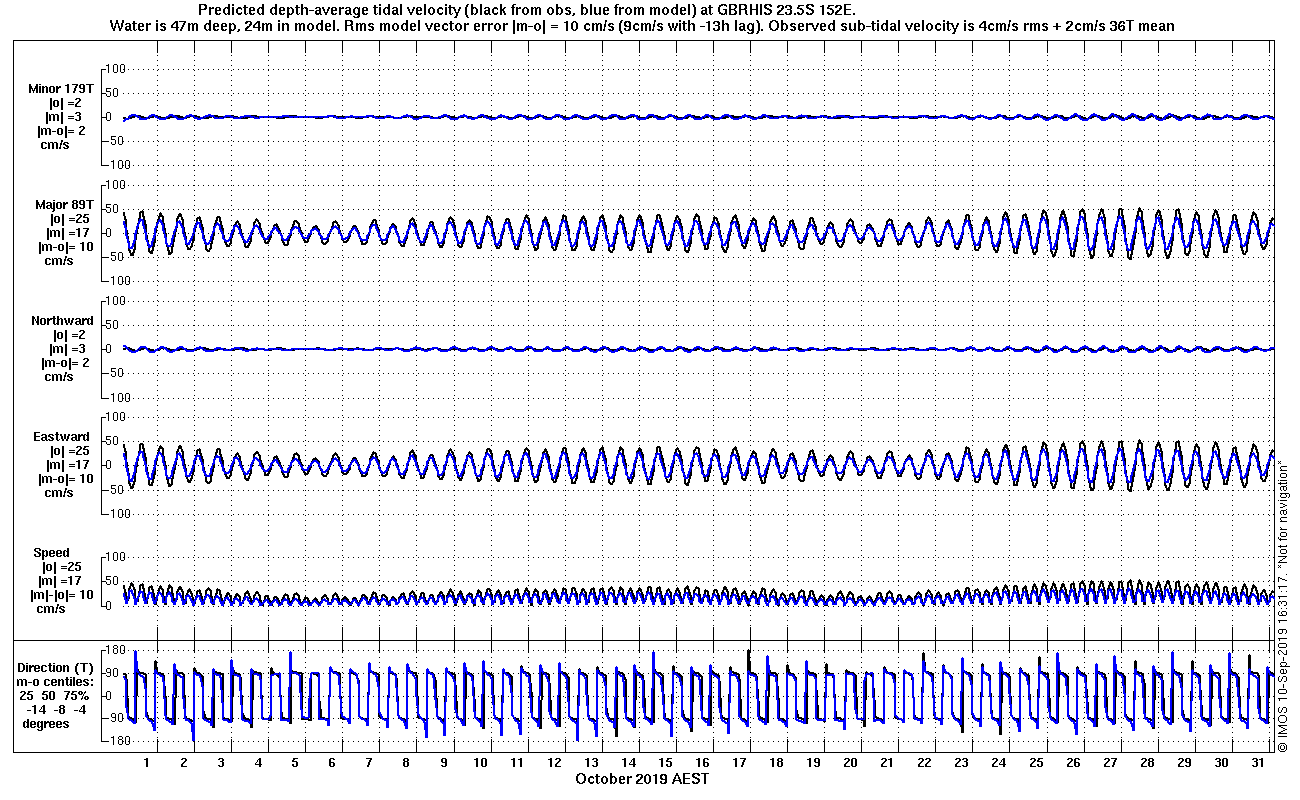Click day 1 on the date axis
This screenshot has width=1300, height=800.
click(x=147, y=763)
